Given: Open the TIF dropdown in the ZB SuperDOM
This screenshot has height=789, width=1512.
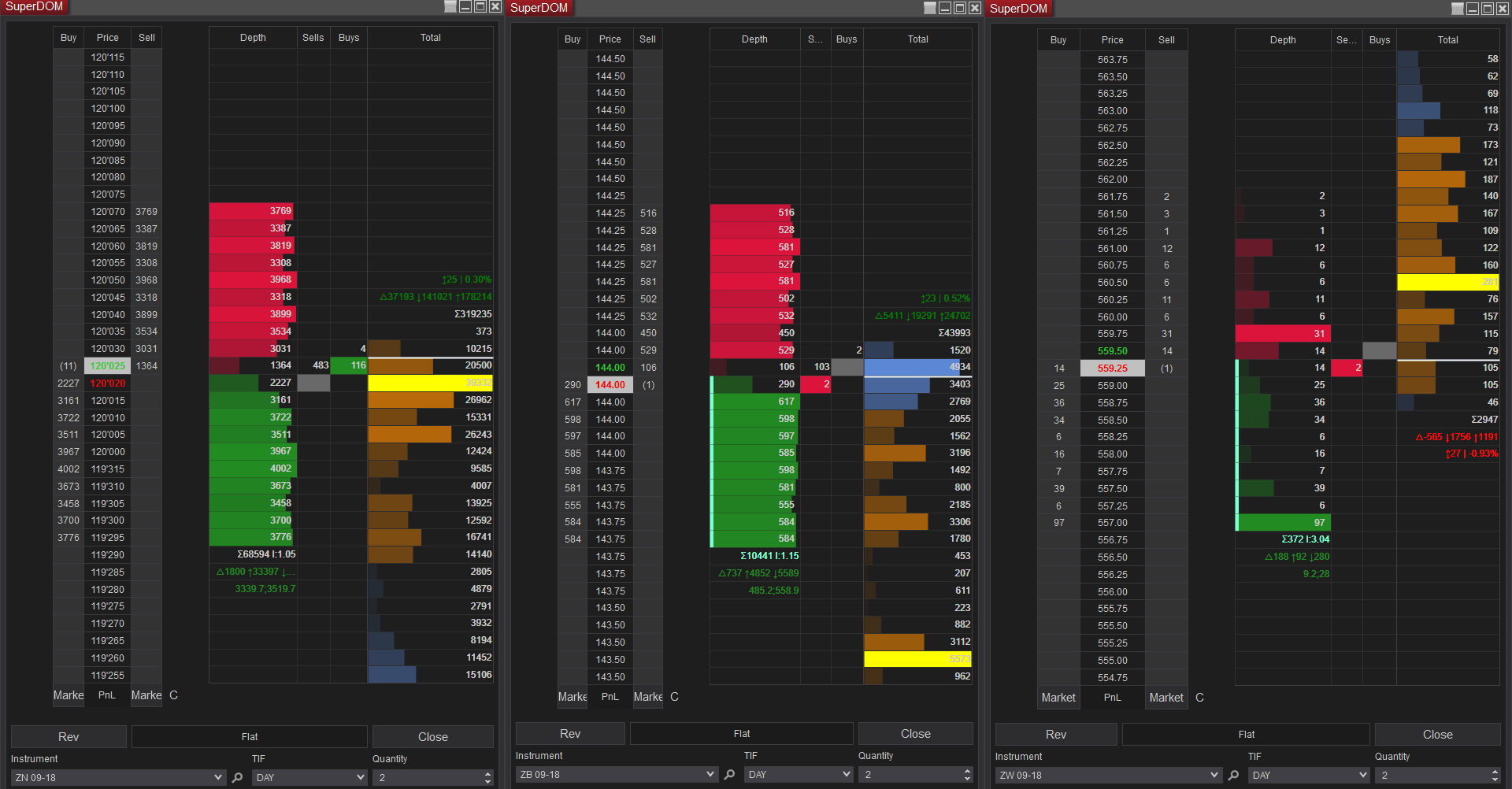Looking at the screenshot, I should [798, 775].
